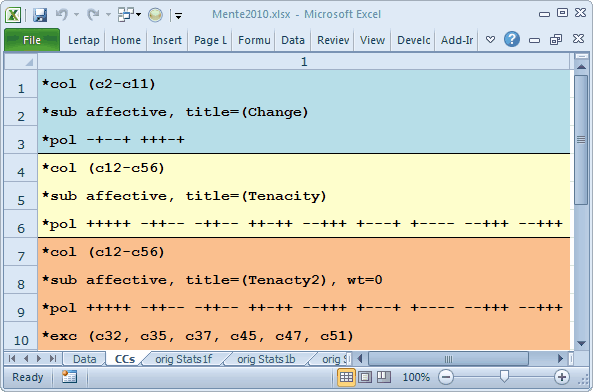Screen dimensions: 593x392
Task: Zoom out with the minus button
Action: [x=446, y=377]
